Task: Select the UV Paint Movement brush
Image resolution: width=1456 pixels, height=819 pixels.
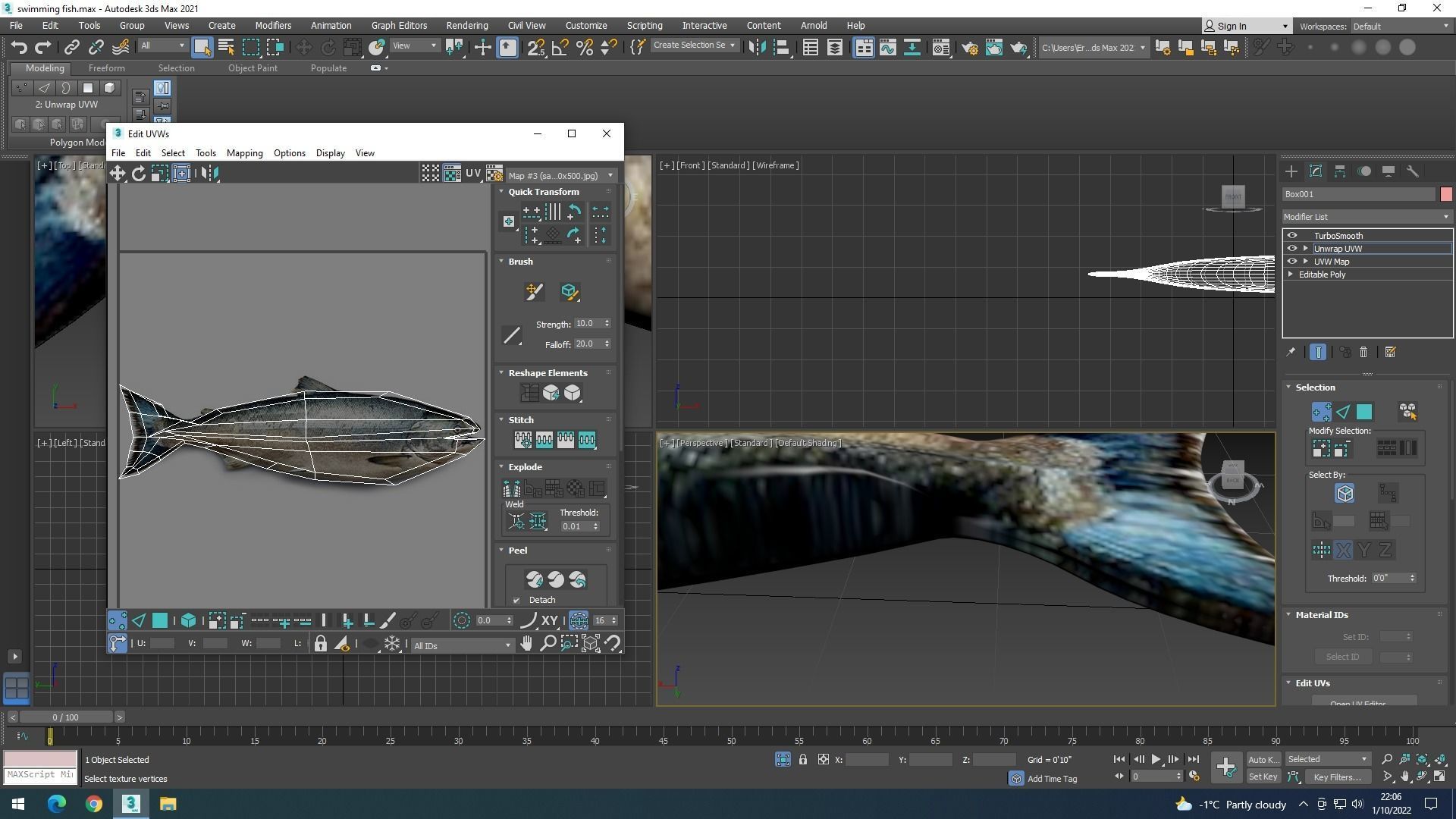Action: (x=535, y=292)
